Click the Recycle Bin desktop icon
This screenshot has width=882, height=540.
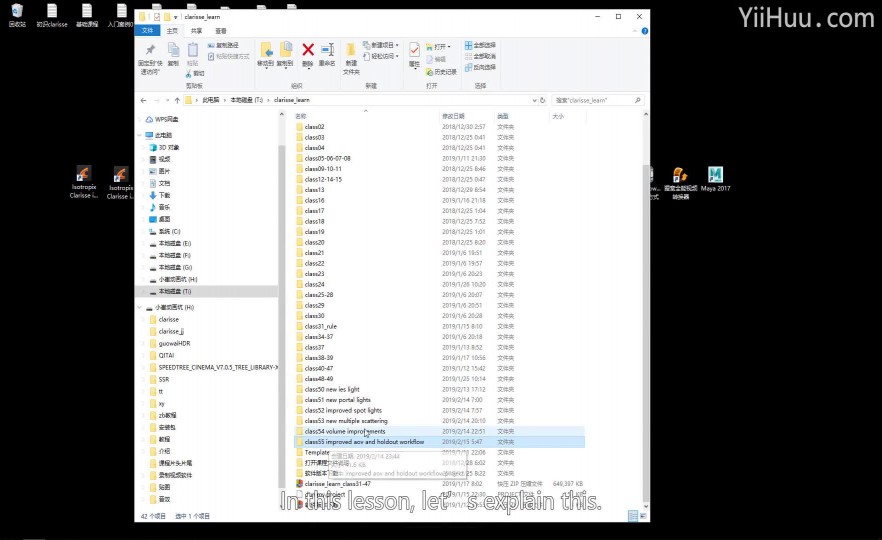click(17, 16)
